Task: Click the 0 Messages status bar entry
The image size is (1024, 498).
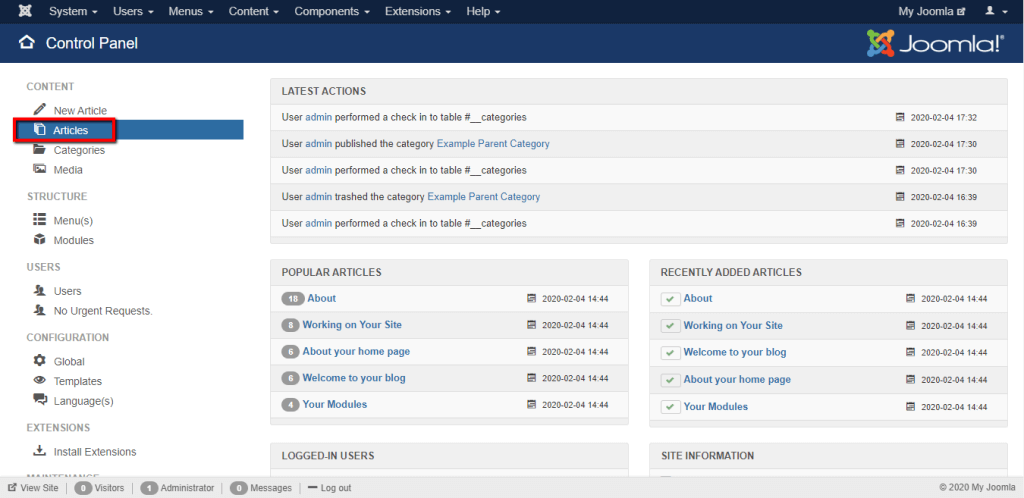Action: tap(261, 488)
